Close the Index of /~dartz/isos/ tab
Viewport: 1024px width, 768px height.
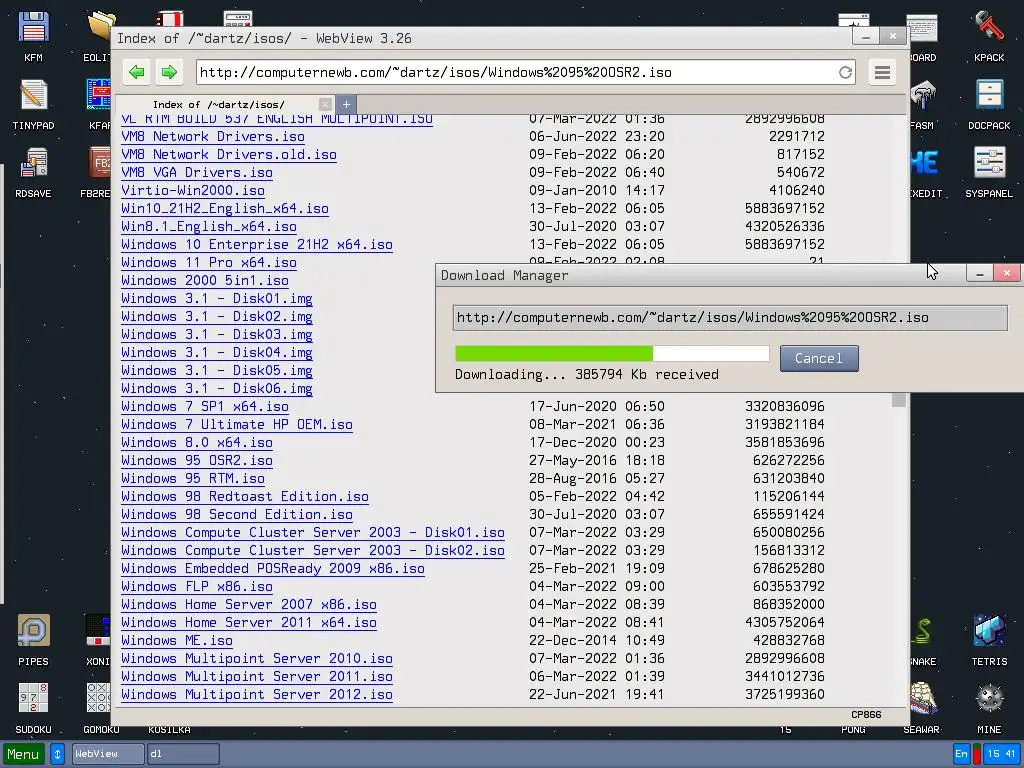click(x=325, y=104)
